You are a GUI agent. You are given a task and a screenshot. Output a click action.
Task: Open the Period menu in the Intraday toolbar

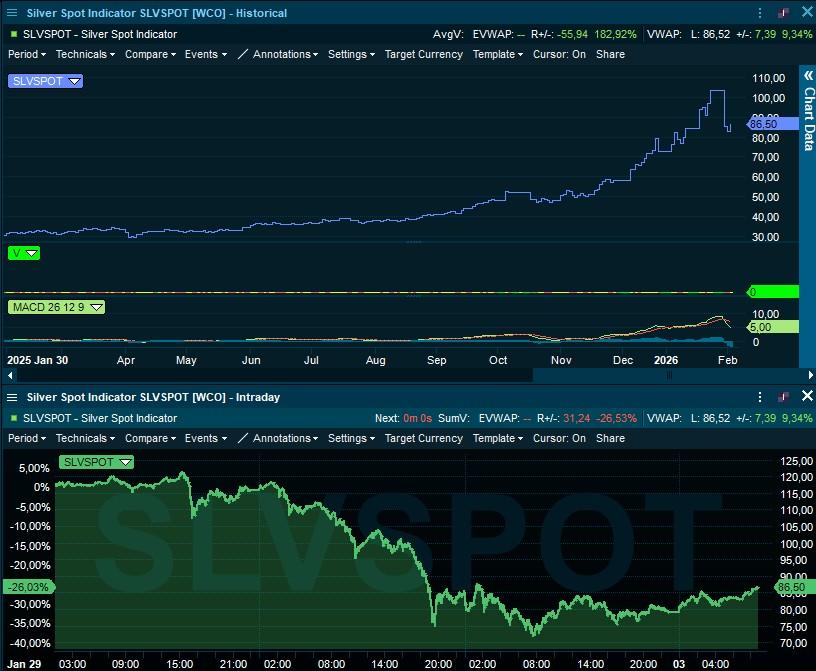[x=27, y=438]
